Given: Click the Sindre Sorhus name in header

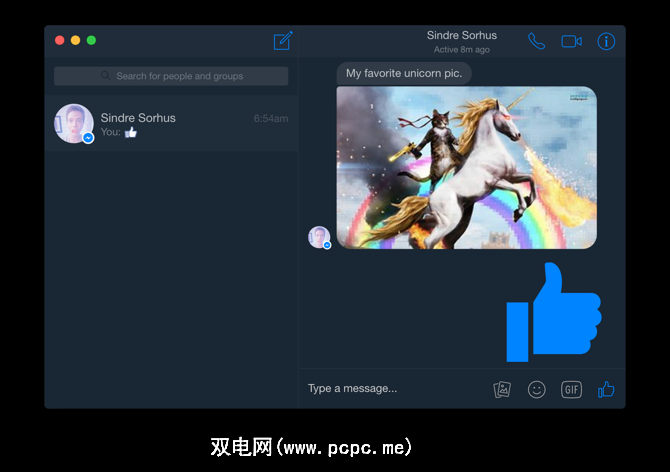Looking at the screenshot, I should point(461,35).
